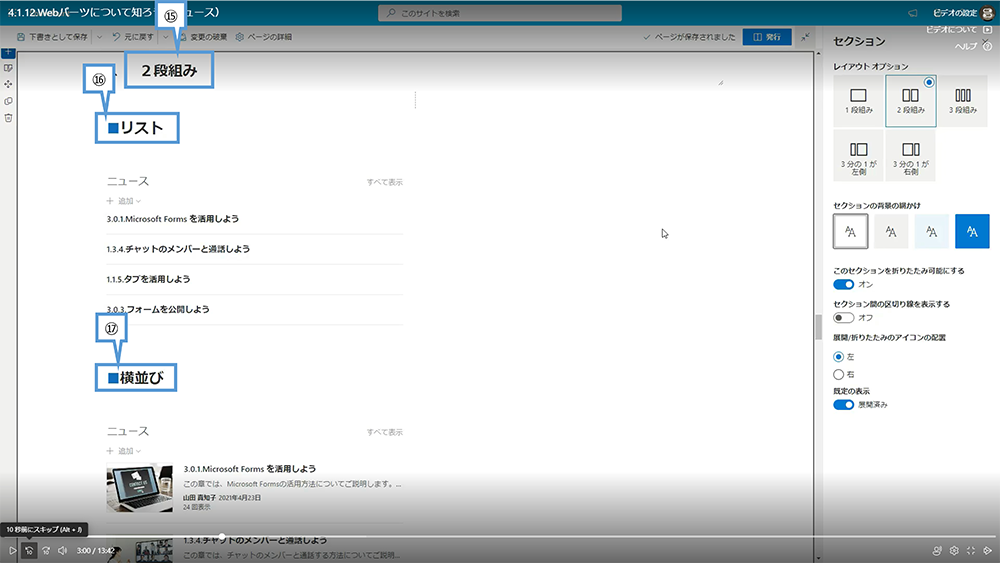Choose strong blue section background swatch

[972, 231]
